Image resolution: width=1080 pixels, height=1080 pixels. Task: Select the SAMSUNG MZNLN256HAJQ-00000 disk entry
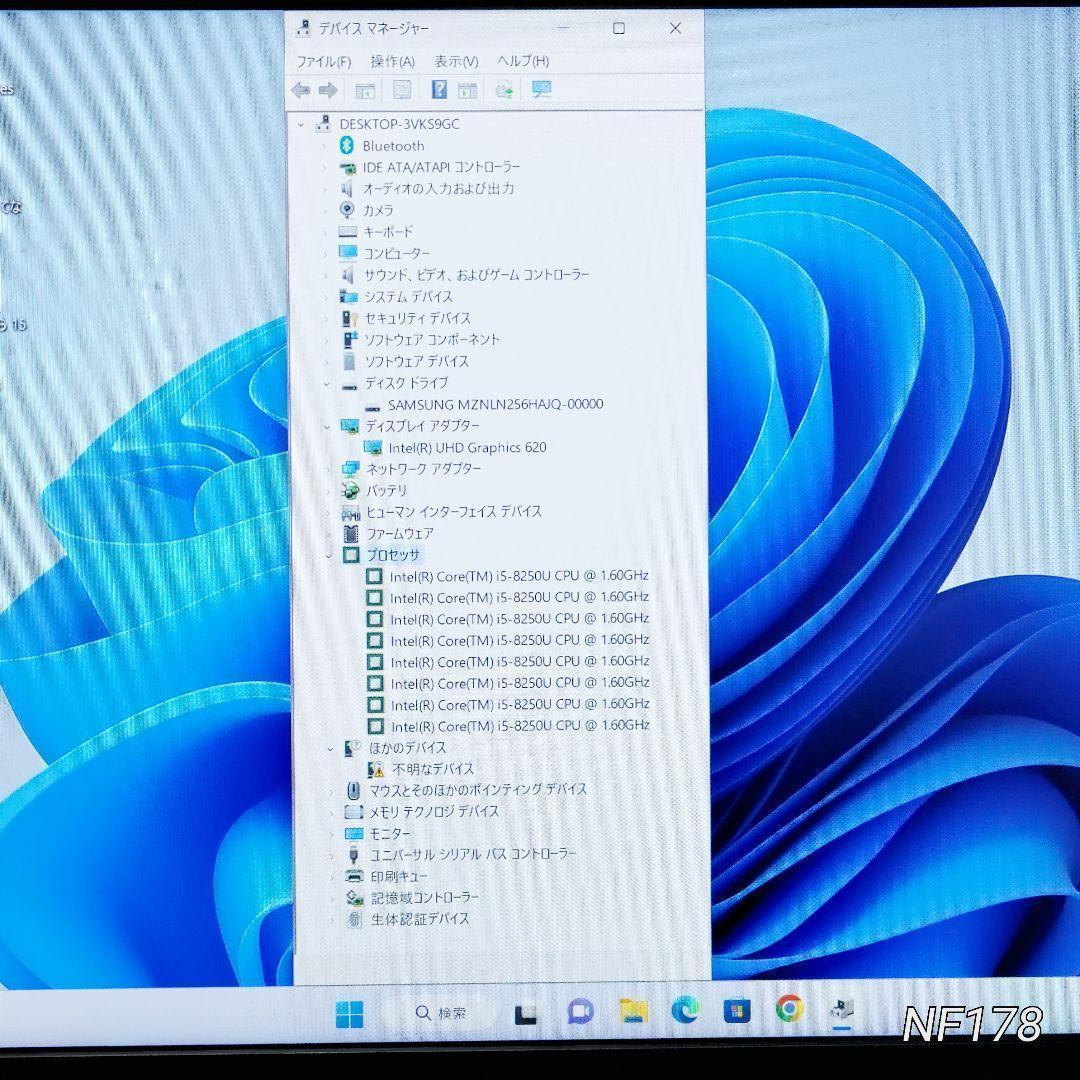tap(495, 405)
